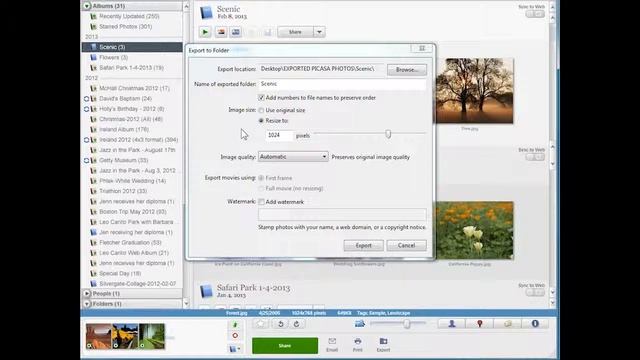
Task: Click the thumbnail size icon beside the zoom slider
Action: click(360, 324)
